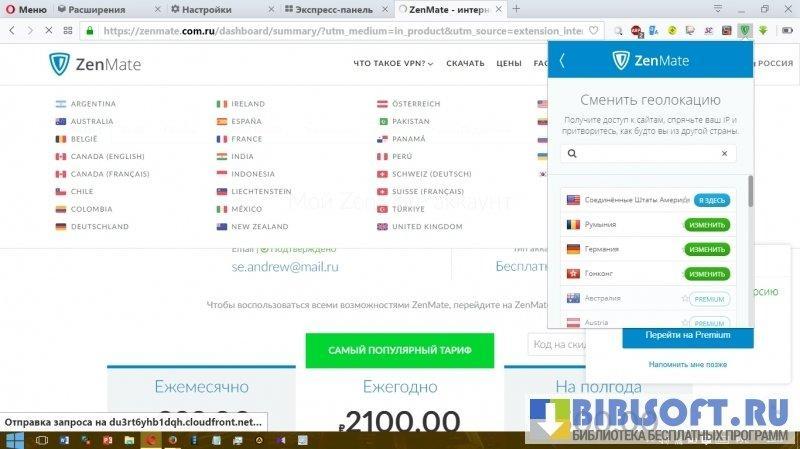Select INDIA language link
Image resolution: width=800 pixels, height=449 pixels.
click(235, 157)
